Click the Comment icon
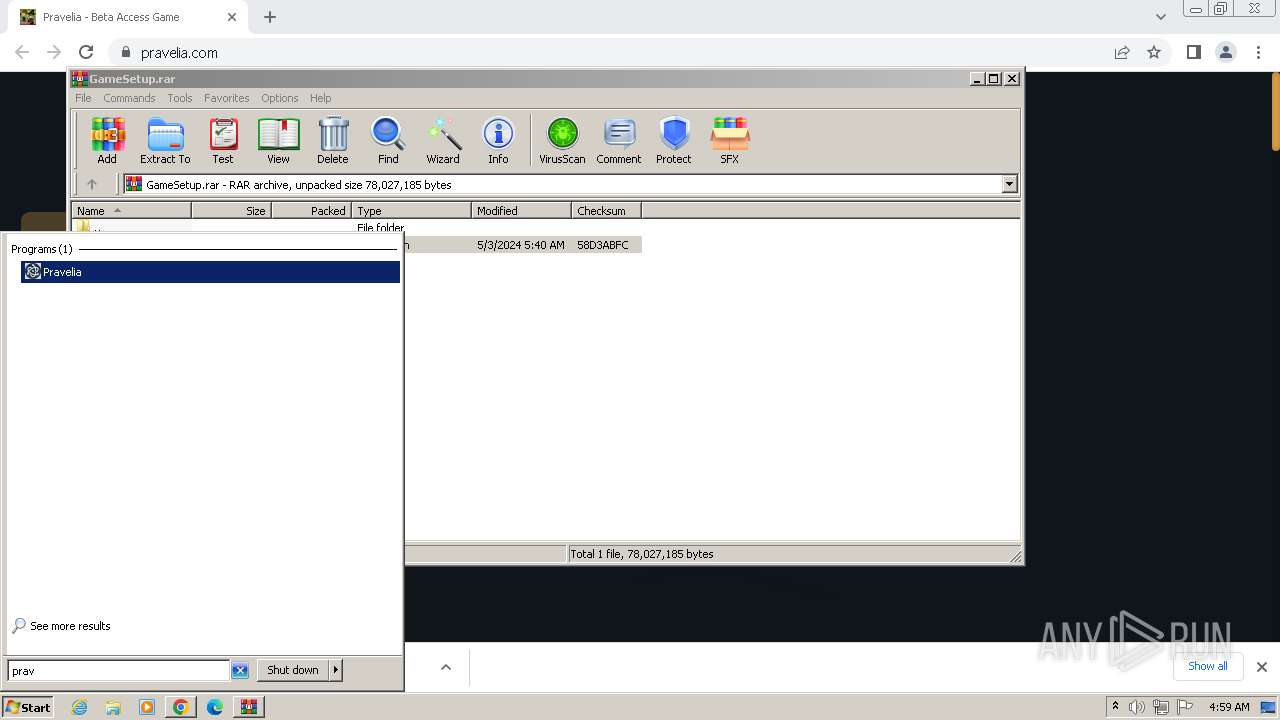The image size is (1280, 720). 619,140
